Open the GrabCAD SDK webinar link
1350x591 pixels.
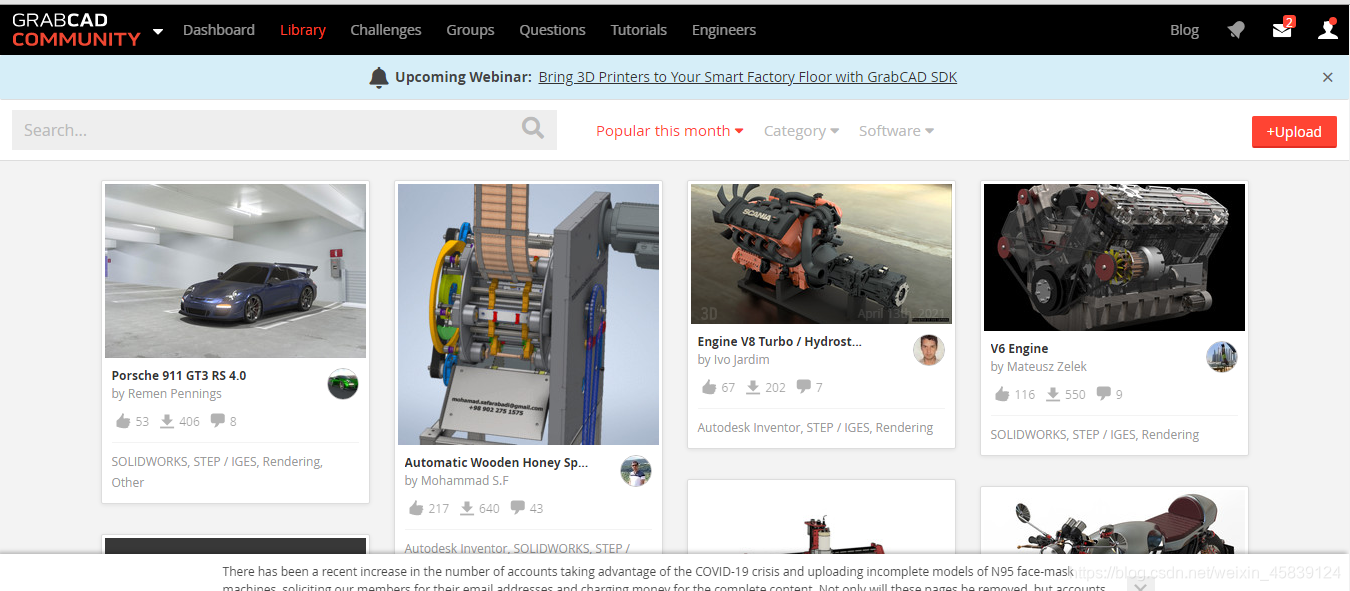click(x=748, y=77)
